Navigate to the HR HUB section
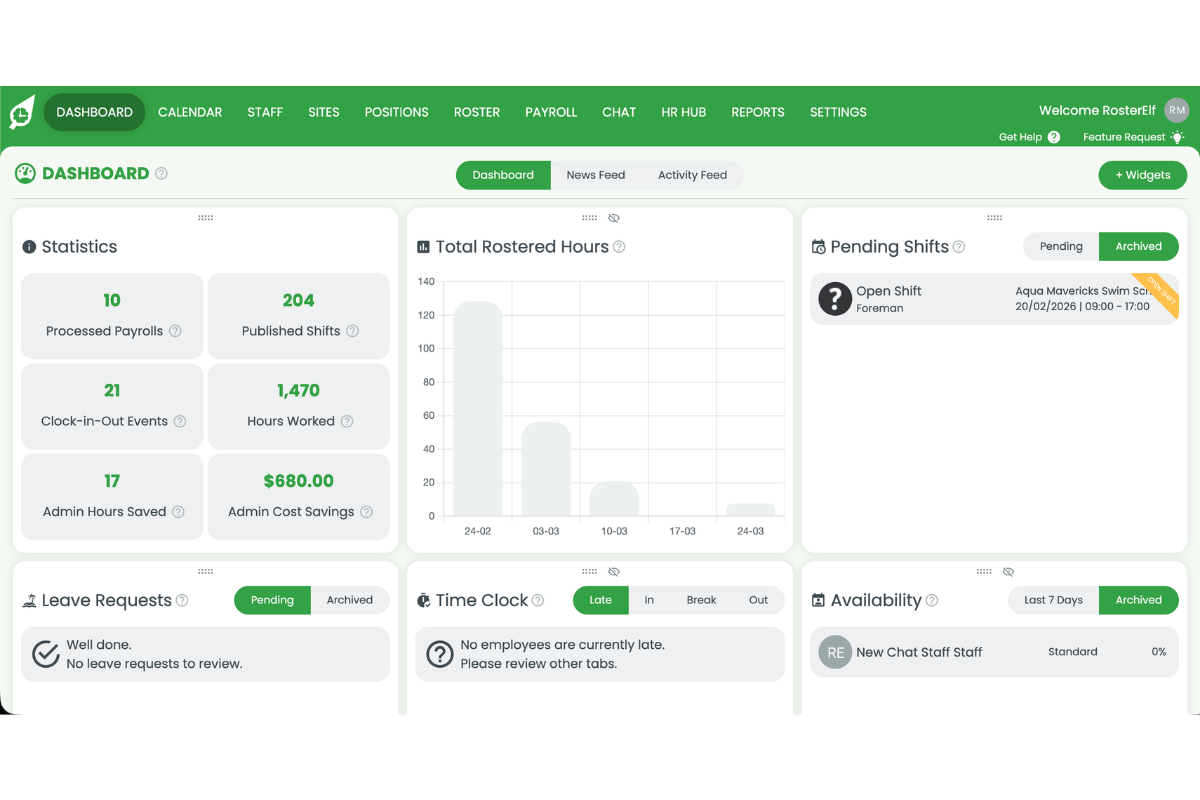1200x800 pixels. (x=683, y=112)
